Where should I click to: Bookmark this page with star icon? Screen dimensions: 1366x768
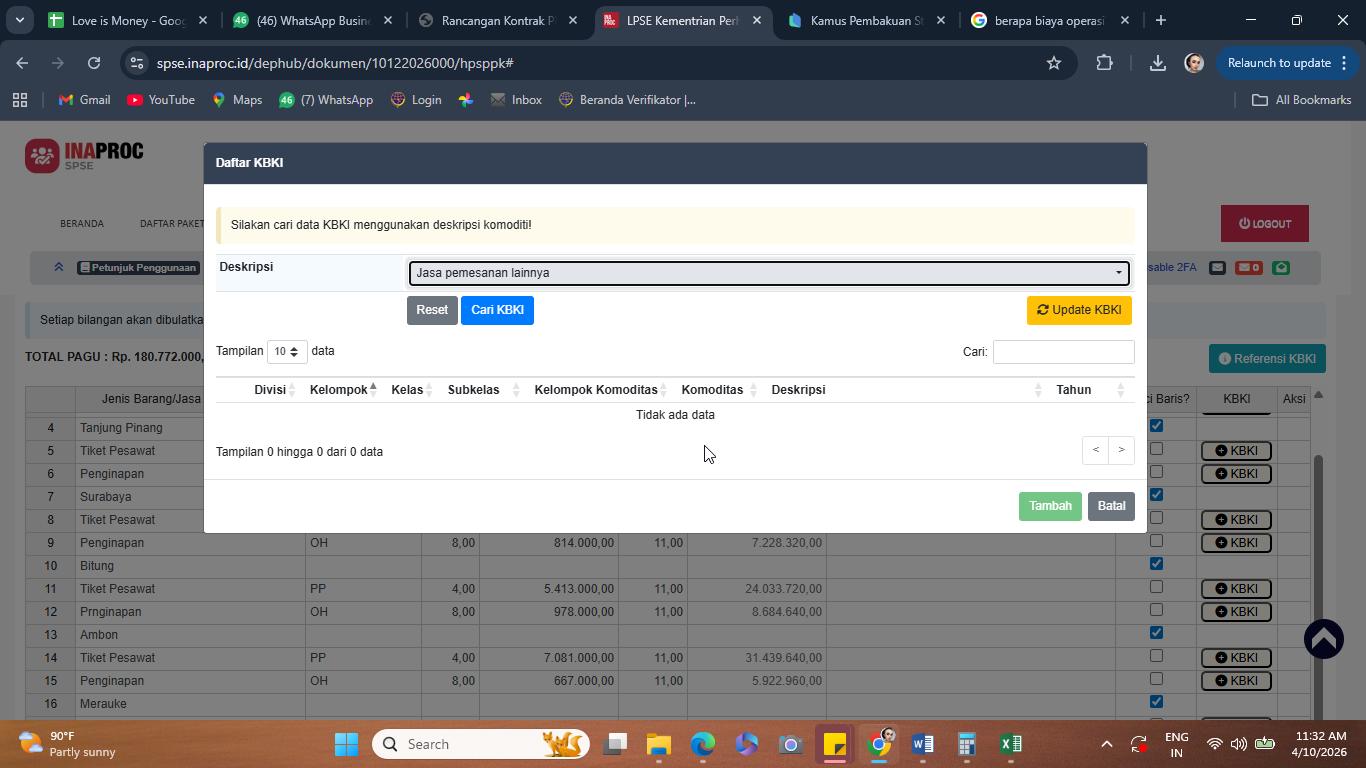point(1053,63)
